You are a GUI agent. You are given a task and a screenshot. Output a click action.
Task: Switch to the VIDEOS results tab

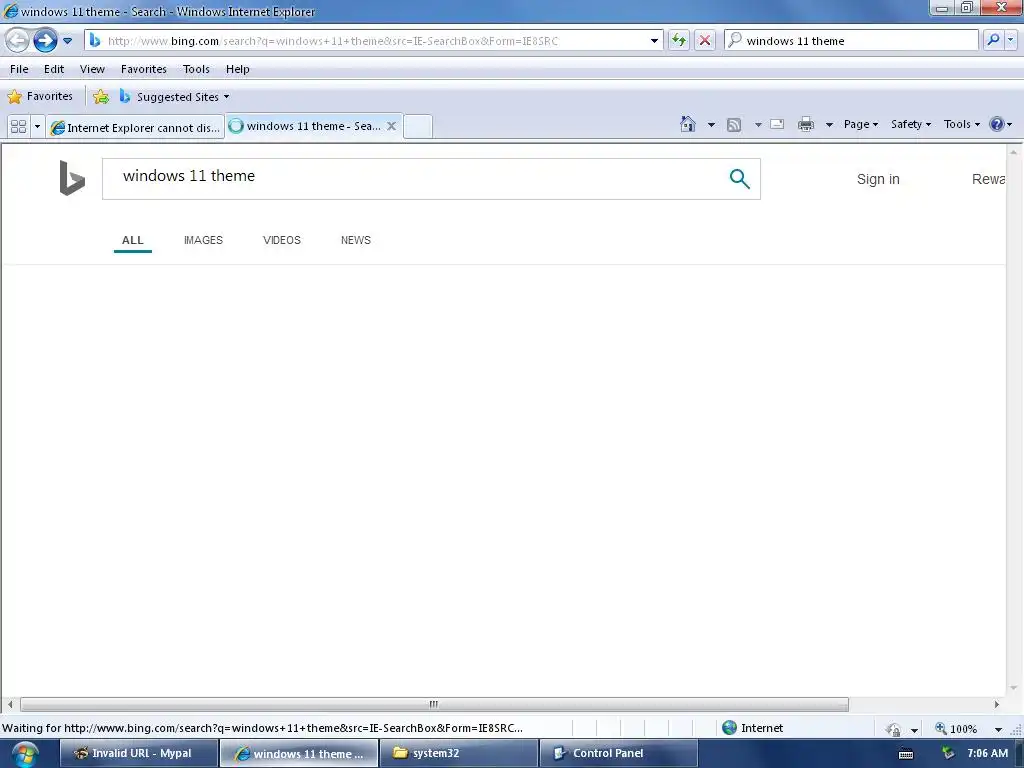coord(281,240)
